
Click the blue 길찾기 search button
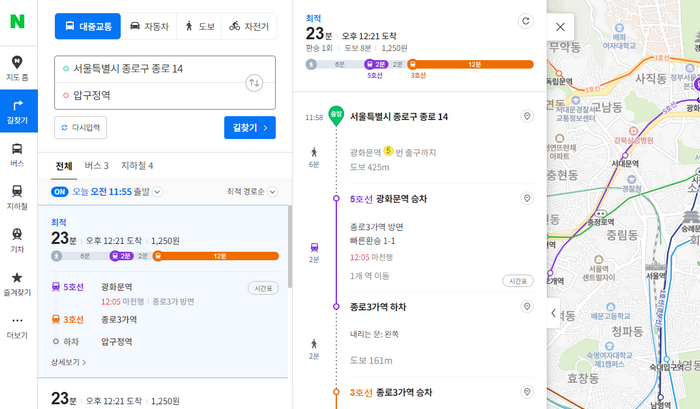coord(250,128)
